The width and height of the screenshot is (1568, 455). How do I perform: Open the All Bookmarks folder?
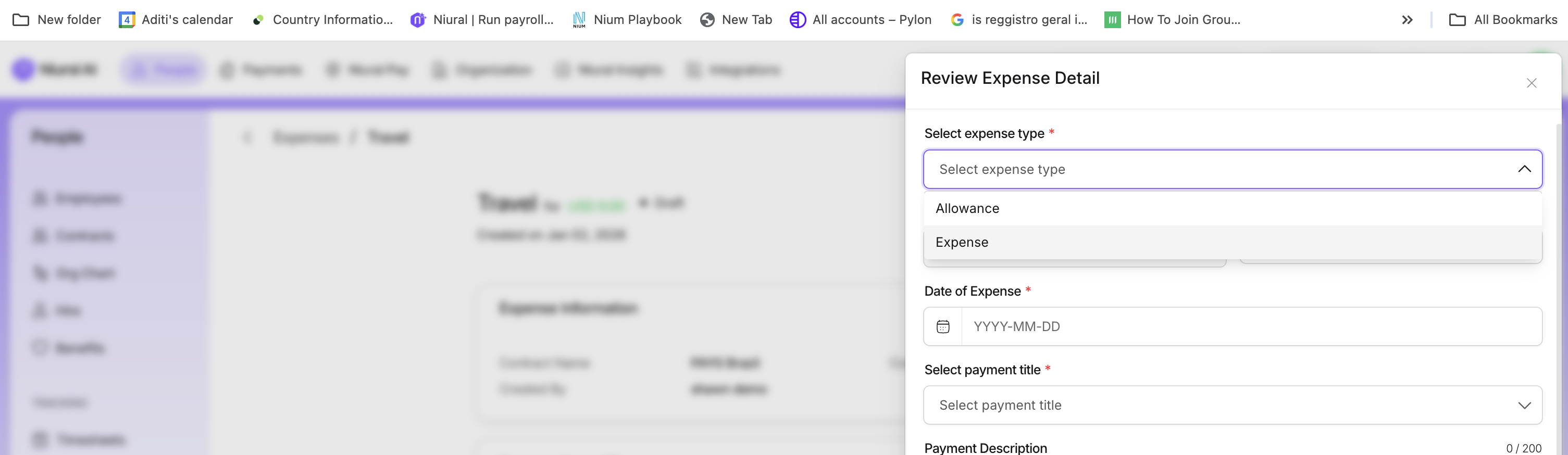point(1503,19)
